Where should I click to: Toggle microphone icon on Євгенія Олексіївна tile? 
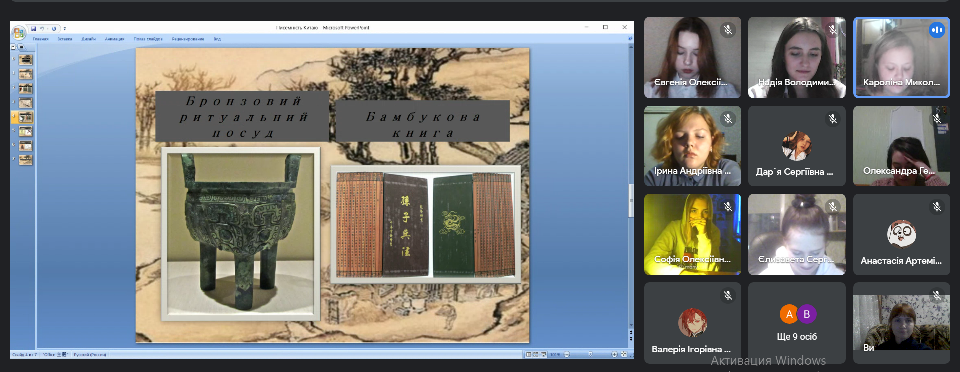click(x=727, y=29)
